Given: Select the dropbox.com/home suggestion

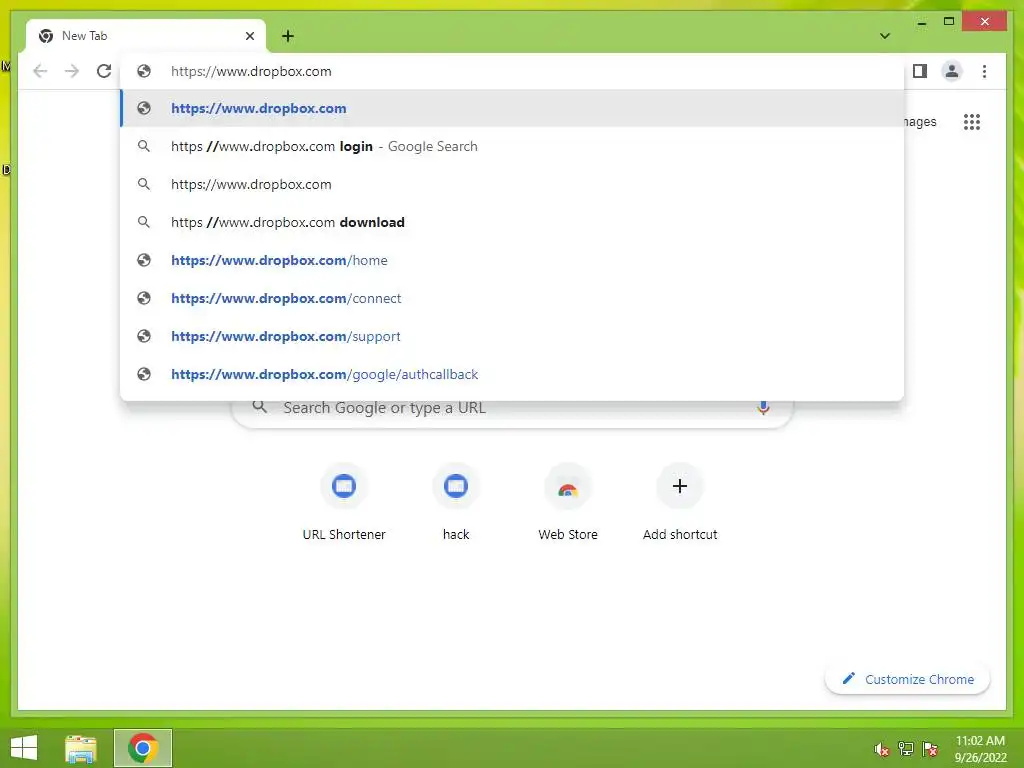Looking at the screenshot, I should (513, 260).
